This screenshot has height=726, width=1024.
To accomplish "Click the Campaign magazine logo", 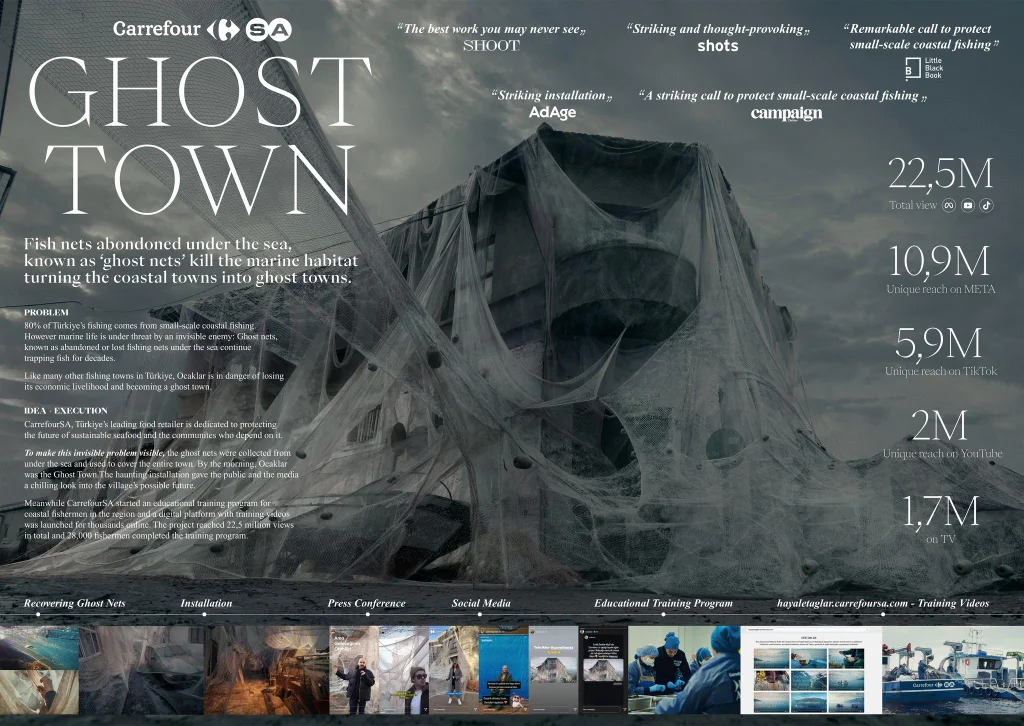I will click(x=786, y=114).
